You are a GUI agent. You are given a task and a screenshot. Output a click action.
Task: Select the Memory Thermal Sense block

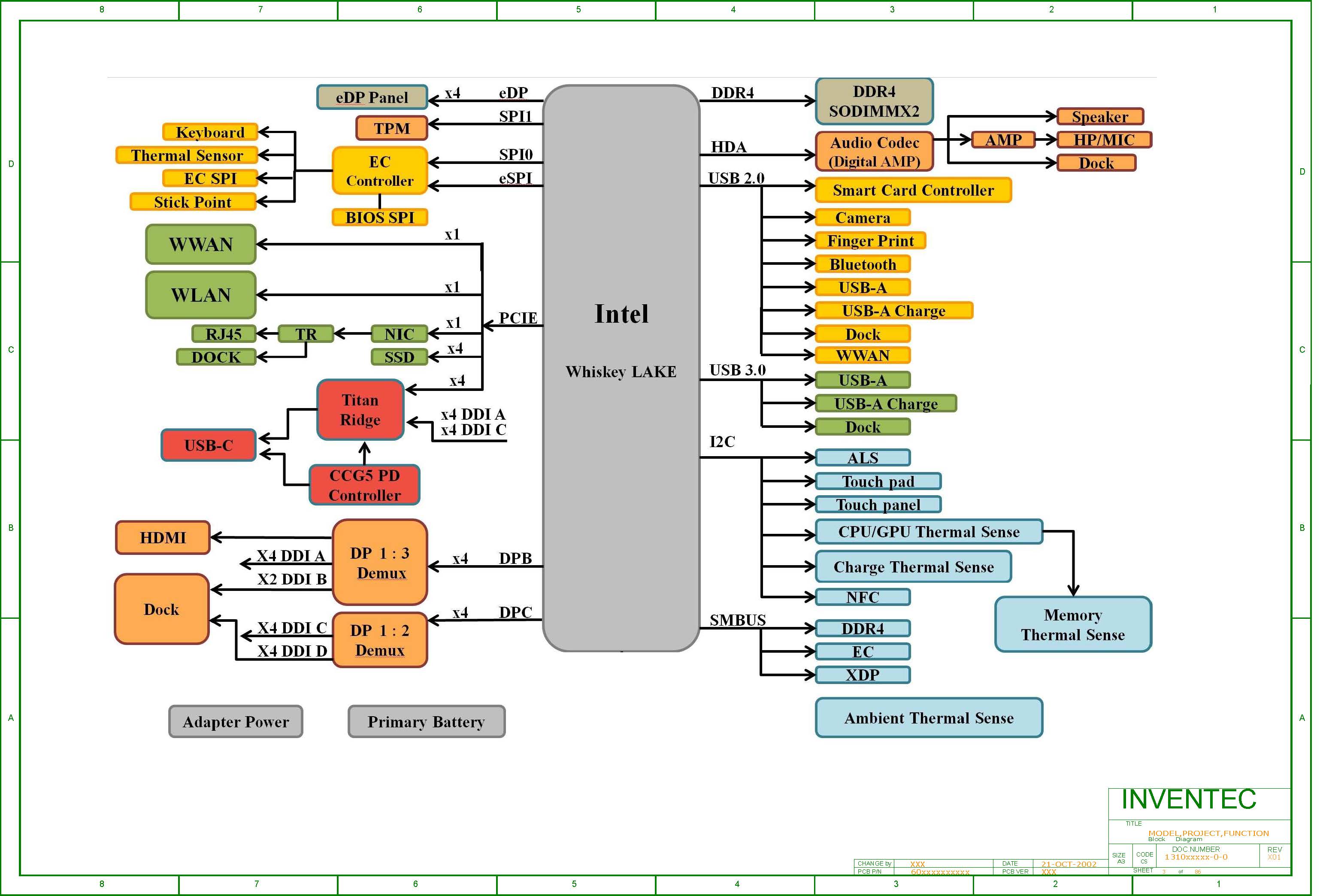coord(1072,625)
